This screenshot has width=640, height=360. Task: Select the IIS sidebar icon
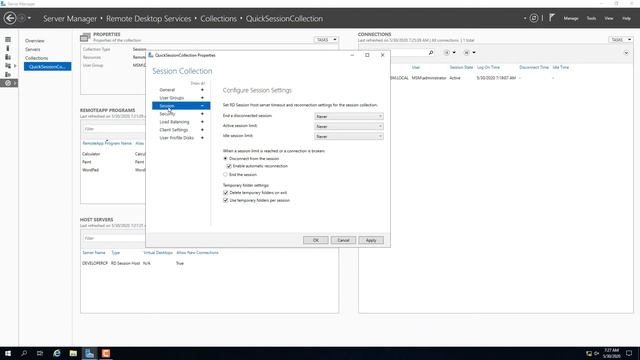click(x=8, y=74)
